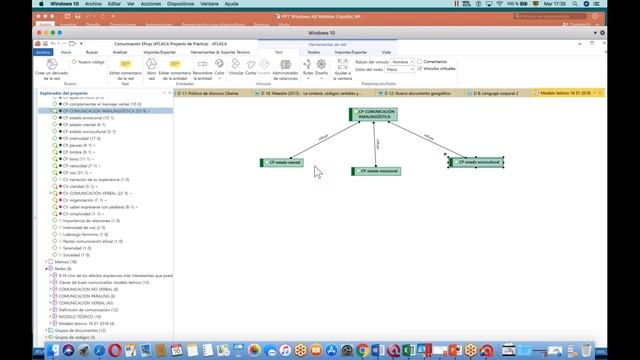Open the Rótulo del vínculo Nombre dropdown
This screenshot has width=640, height=360.
point(402,62)
